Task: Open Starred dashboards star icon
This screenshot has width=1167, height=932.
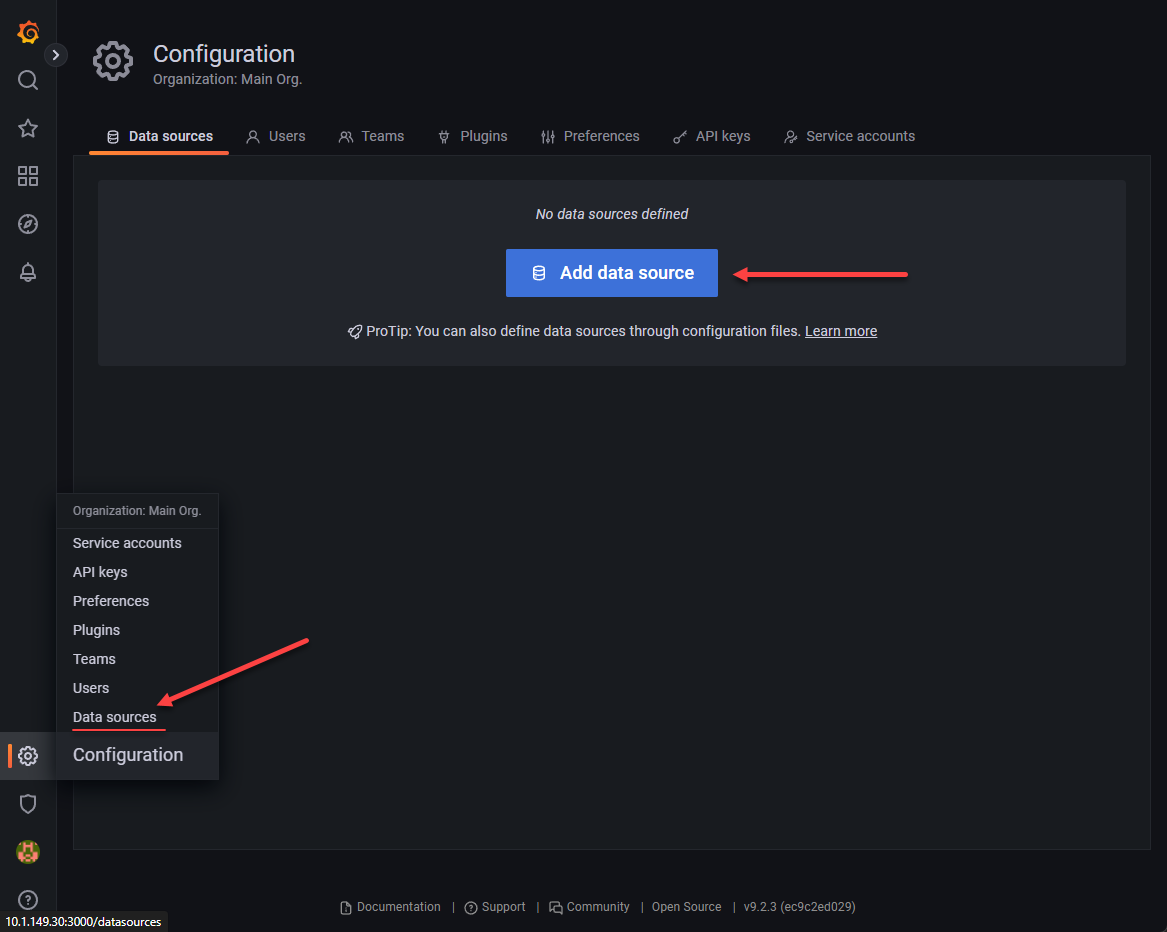Action: (28, 128)
